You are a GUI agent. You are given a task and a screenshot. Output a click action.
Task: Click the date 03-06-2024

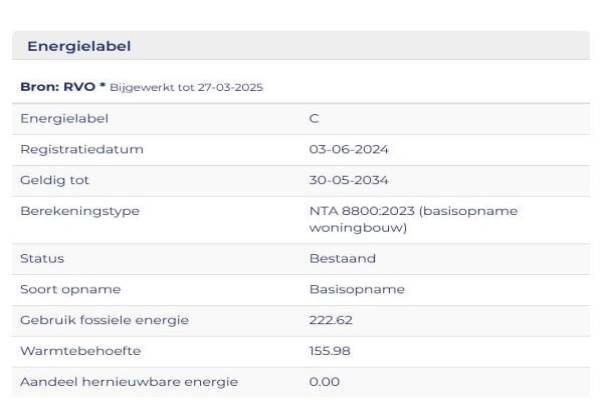click(x=349, y=150)
